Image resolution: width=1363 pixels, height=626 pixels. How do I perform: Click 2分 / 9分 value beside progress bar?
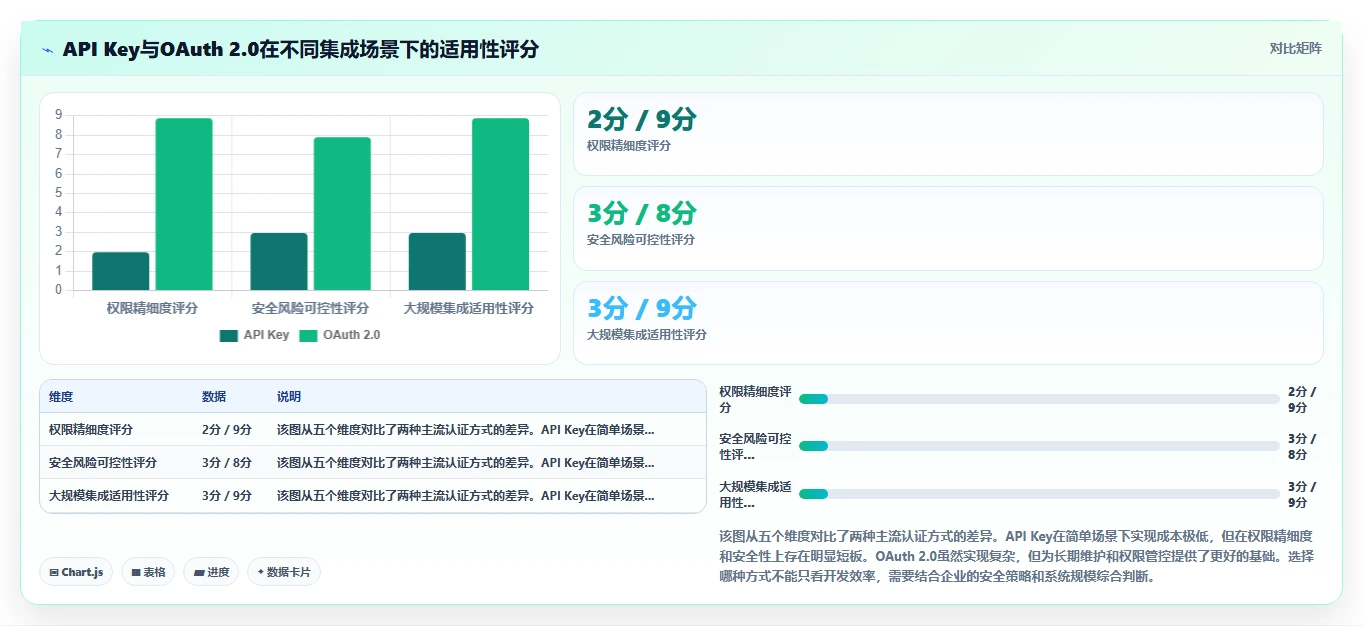click(x=1302, y=399)
